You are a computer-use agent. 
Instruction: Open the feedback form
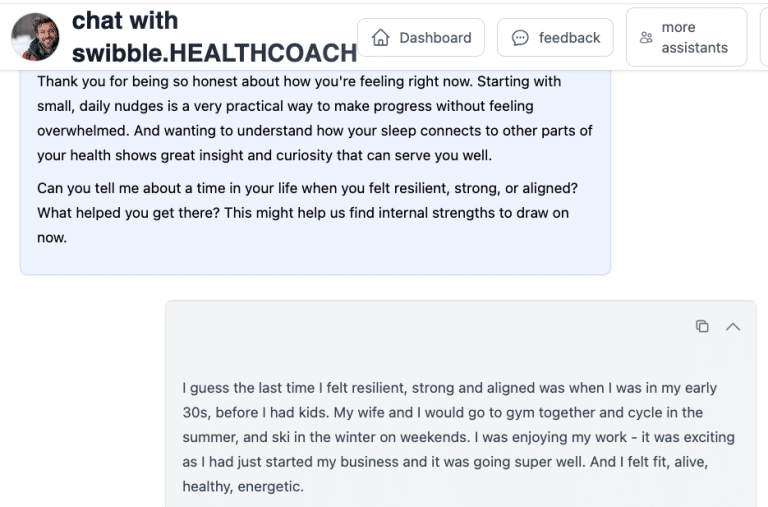pyautogui.click(x=555, y=38)
